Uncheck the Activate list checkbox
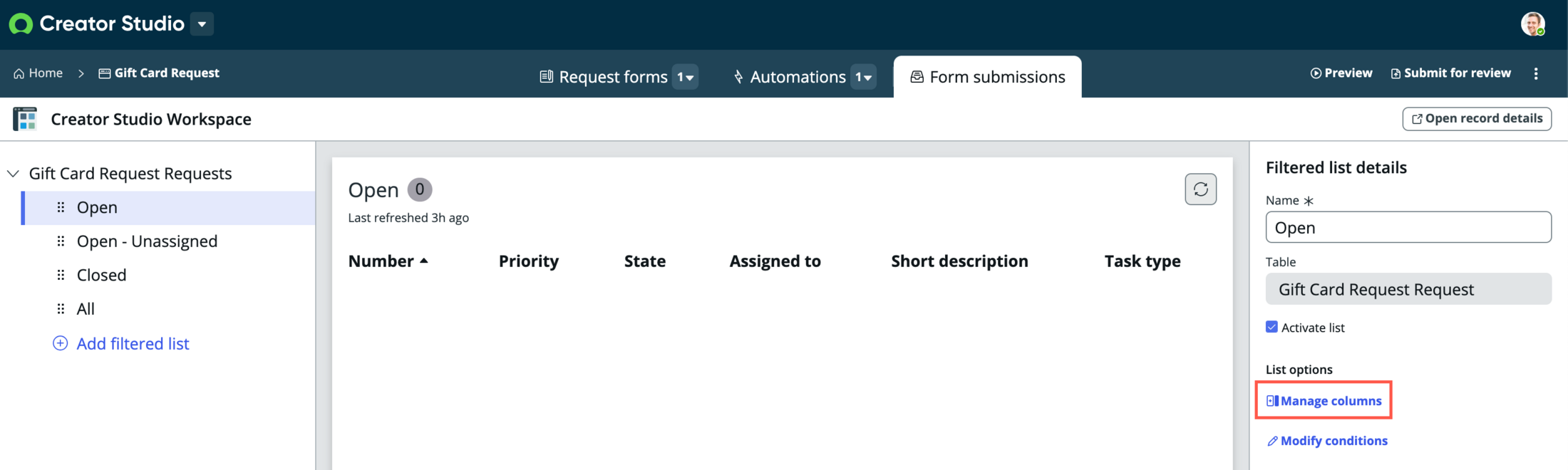Image resolution: width=1568 pixels, height=470 pixels. click(1272, 327)
